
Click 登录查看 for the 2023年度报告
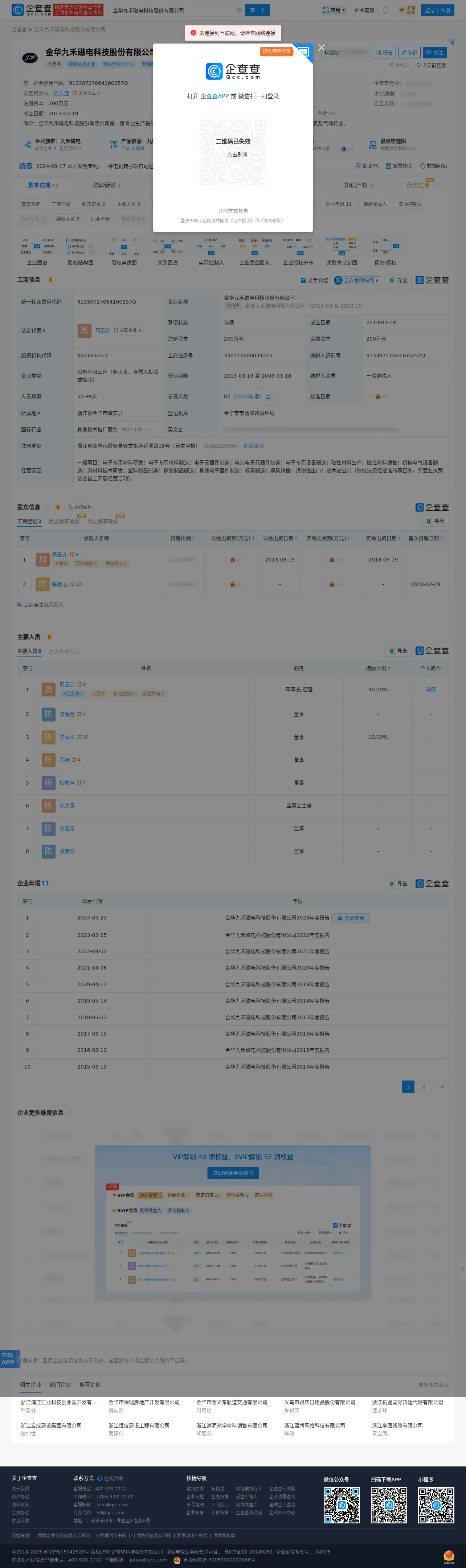[351, 918]
